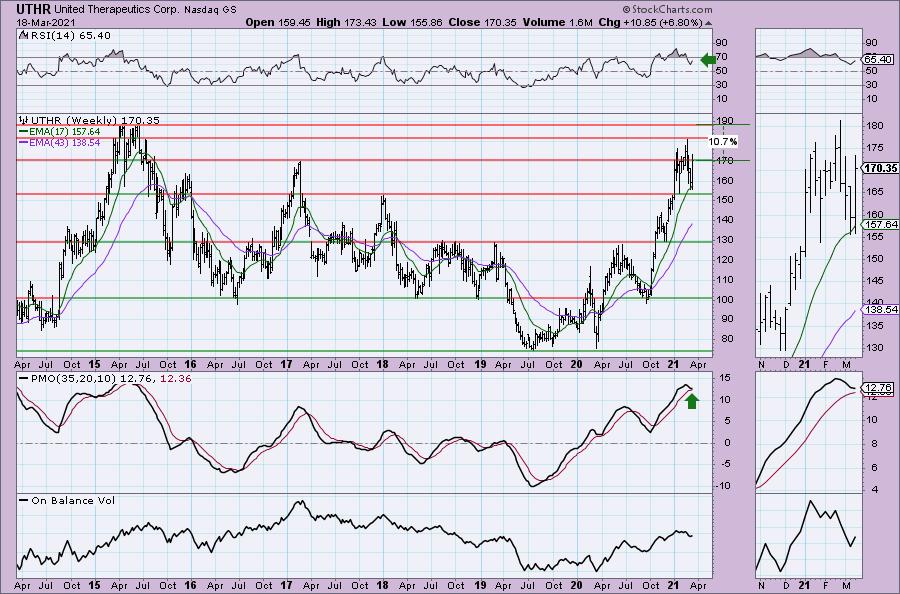Image resolution: width=900 pixels, height=594 pixels.
Task: Click the Low 155.86 value
Action: pos(412,22)
